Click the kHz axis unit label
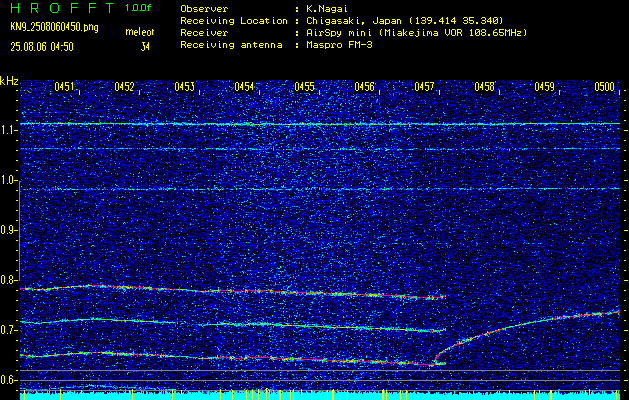Viewport: 629px width, 400px height. coord(9,81)
